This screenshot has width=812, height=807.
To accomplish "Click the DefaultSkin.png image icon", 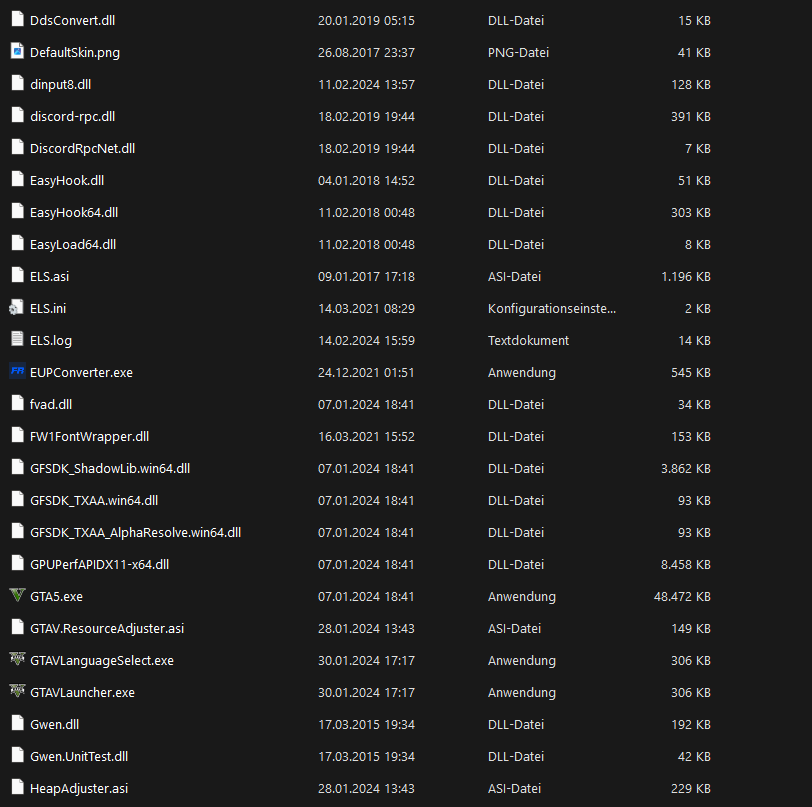I will coord(17,52).
